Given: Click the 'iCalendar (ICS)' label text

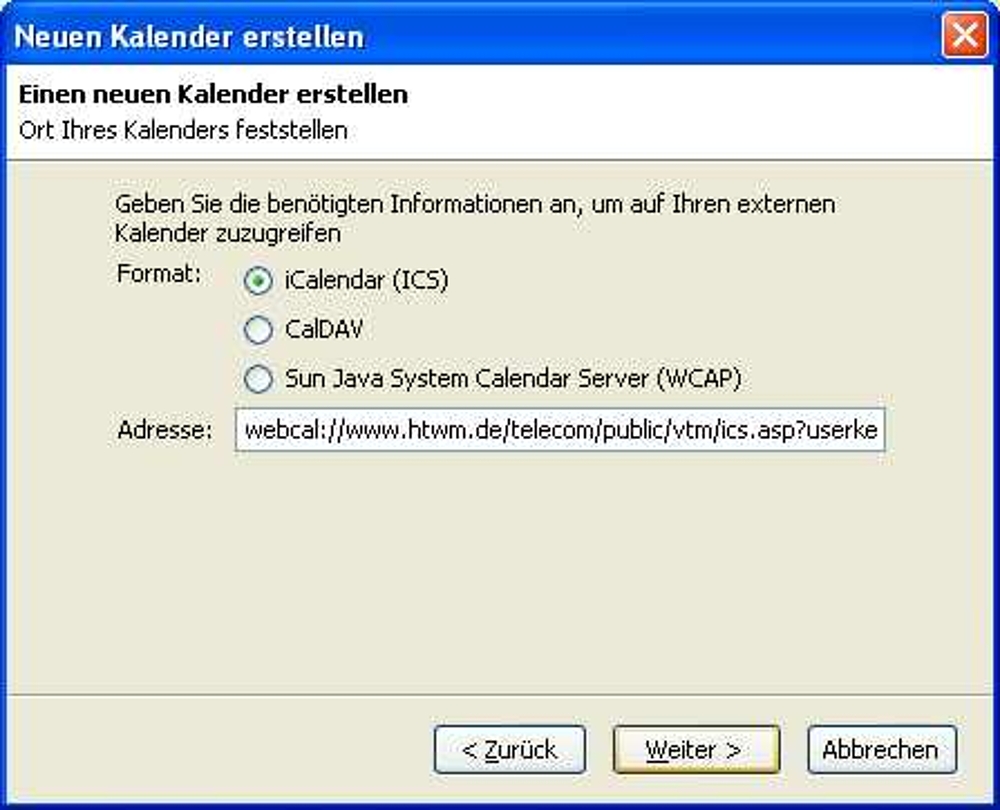Looking at the screenshot, I should click(x=366, y=281).
